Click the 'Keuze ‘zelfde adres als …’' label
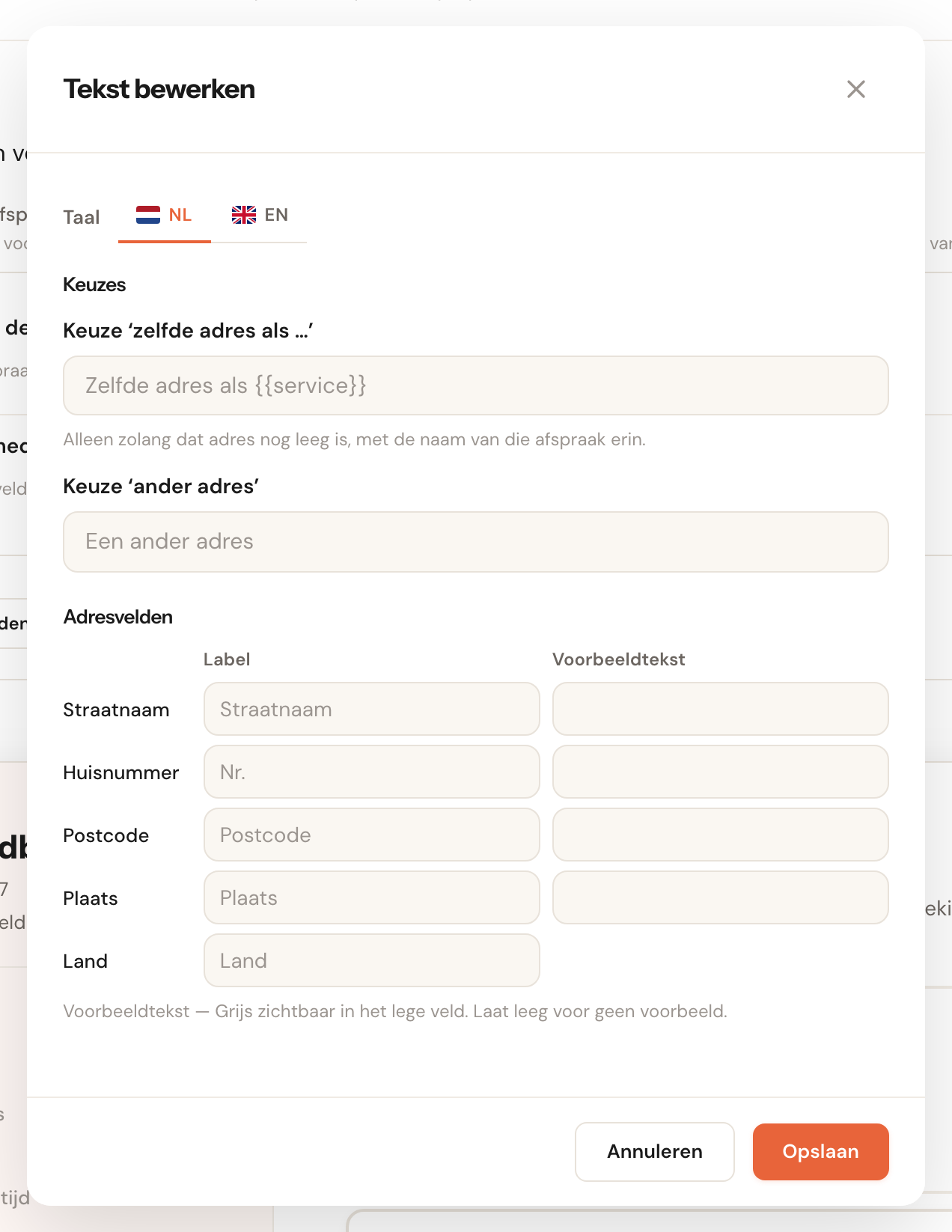Image resolution: width=952 pixels, height=1232 pixels. pos(188,331)
